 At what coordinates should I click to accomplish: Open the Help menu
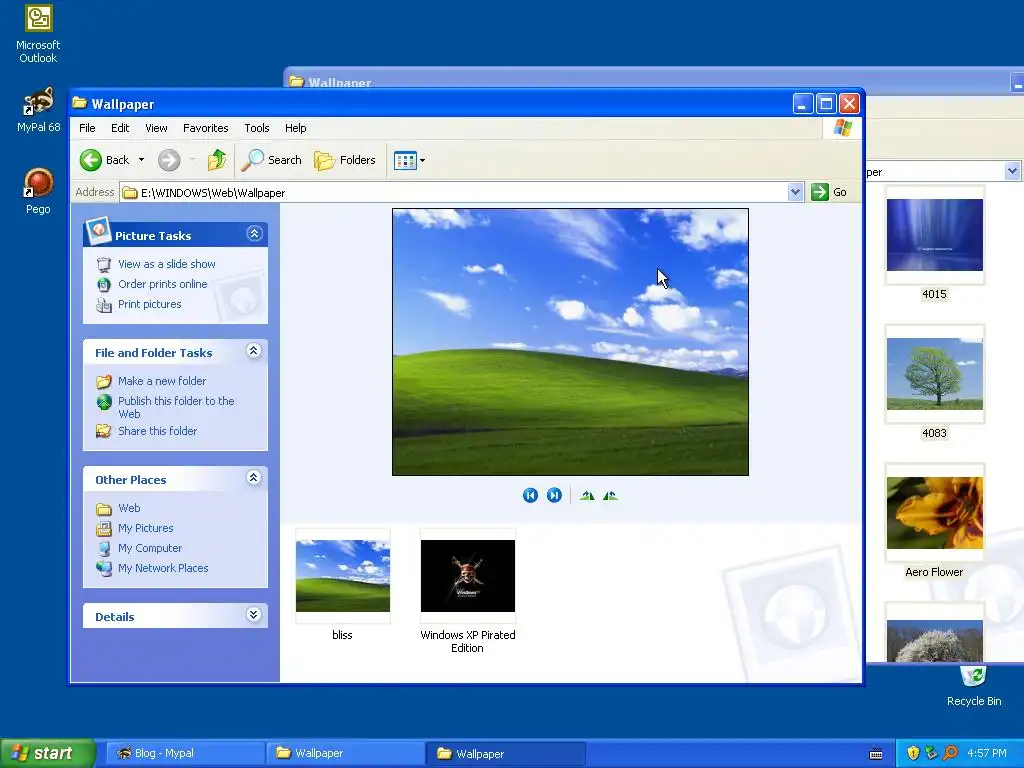pos(295,128)
